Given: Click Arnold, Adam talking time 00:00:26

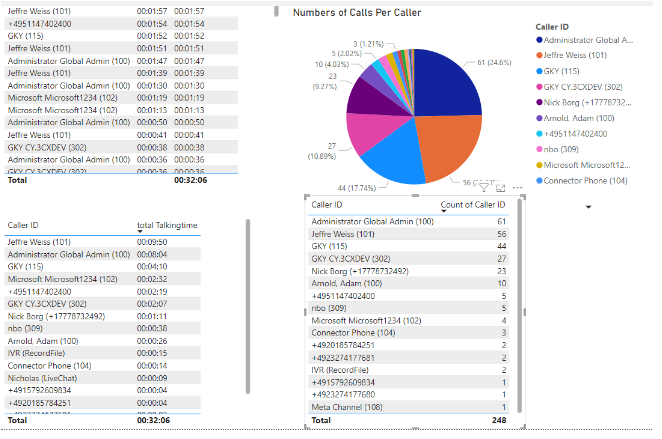Looking at the screenshot, I should click(152, 341).
